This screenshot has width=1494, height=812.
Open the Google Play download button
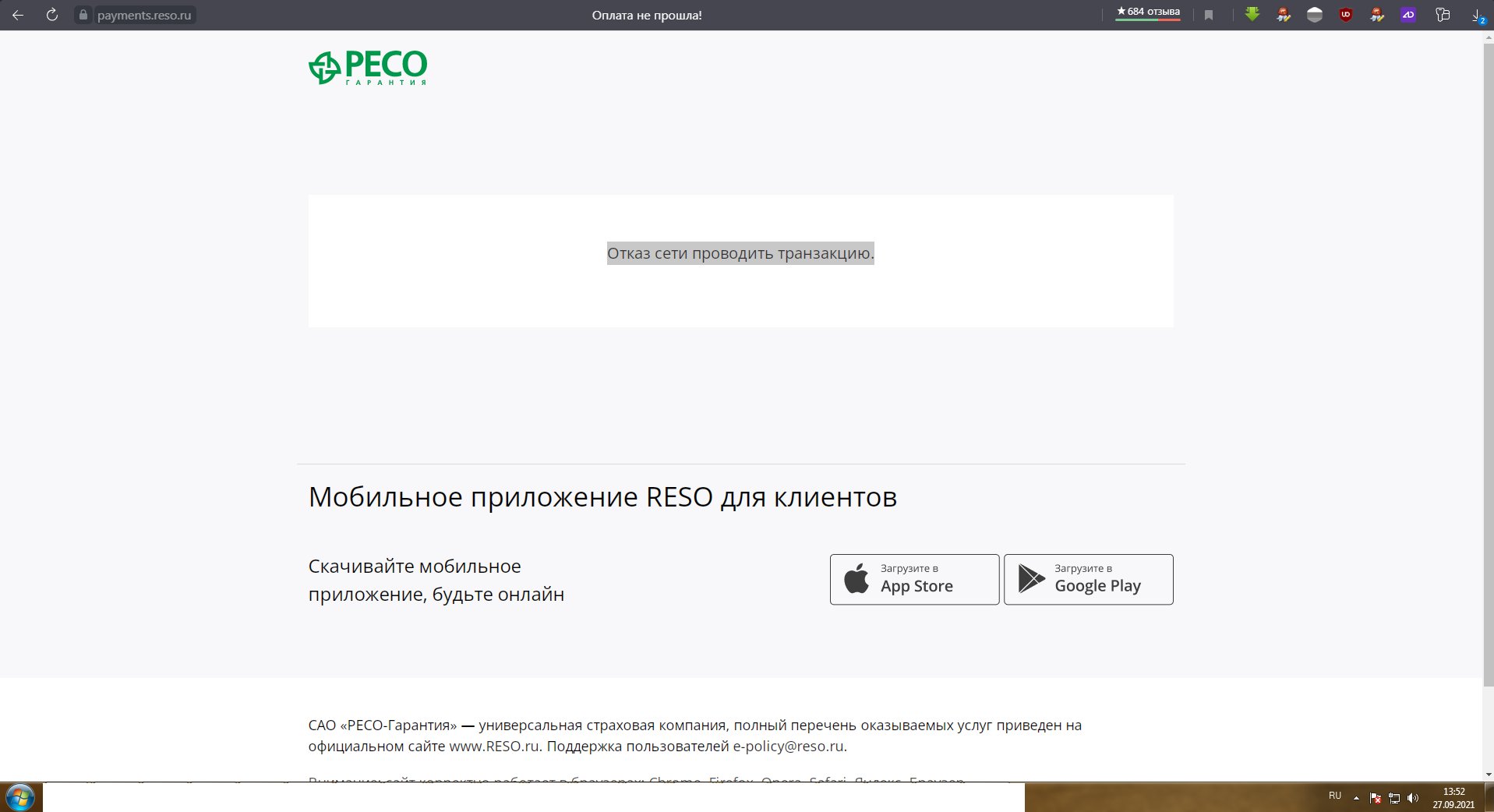tap(1088, 579)
